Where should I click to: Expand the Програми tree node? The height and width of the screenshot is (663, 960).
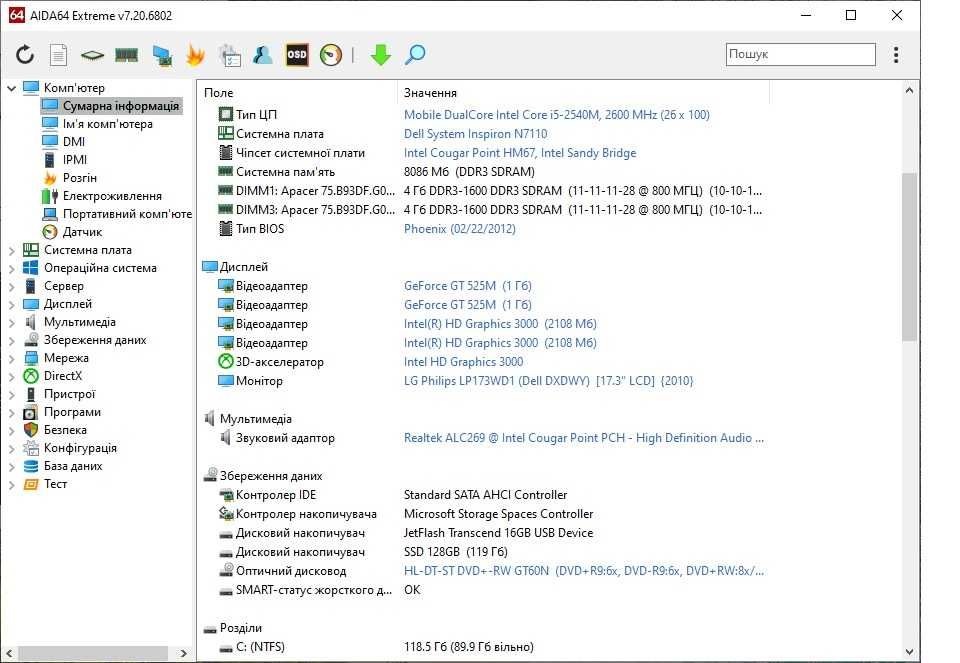11,413
